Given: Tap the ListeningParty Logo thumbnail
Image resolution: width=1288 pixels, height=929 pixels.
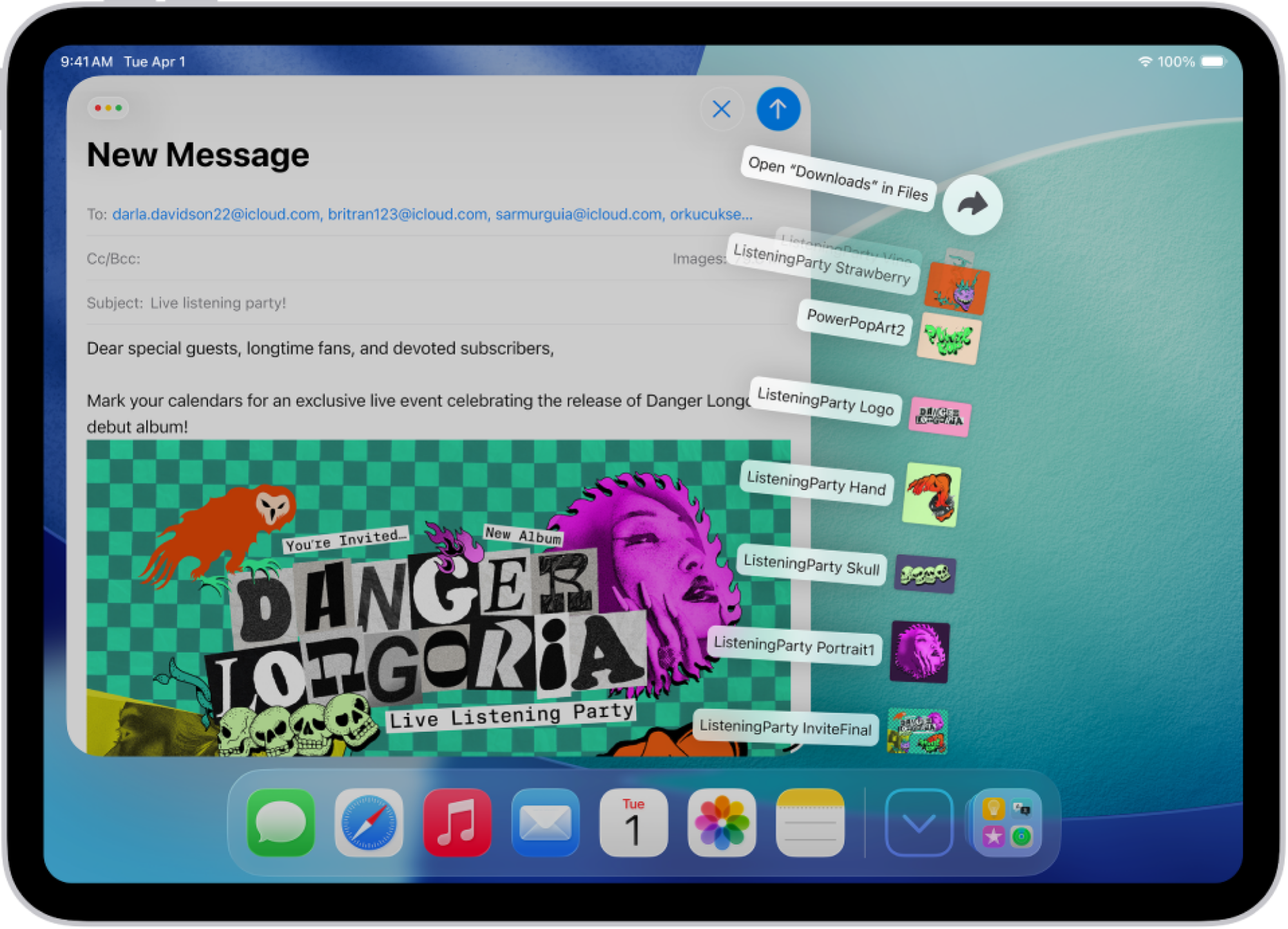Looking at the screenshot, I should click(x=940, y=417).
